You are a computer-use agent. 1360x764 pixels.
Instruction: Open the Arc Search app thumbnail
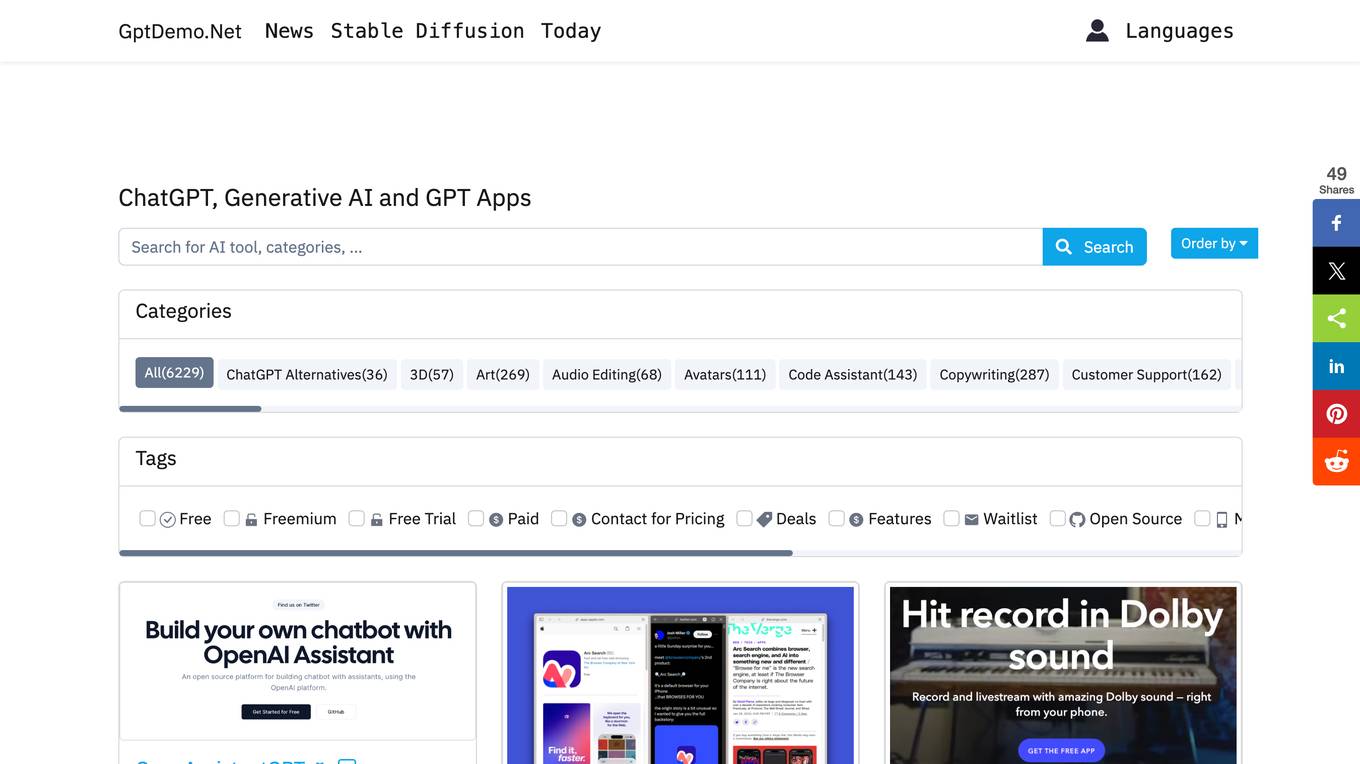(680, 676)
